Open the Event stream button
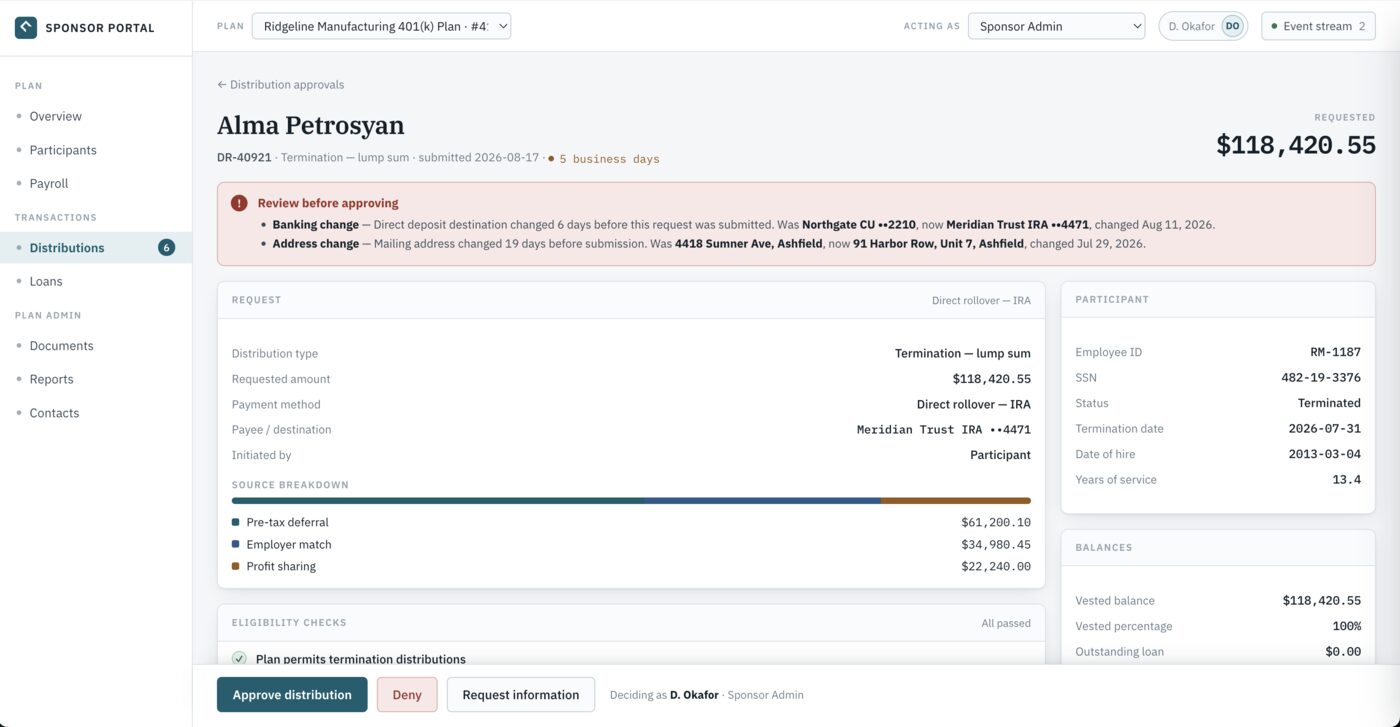The image size is (1400, 727). tap(1318, 26)
